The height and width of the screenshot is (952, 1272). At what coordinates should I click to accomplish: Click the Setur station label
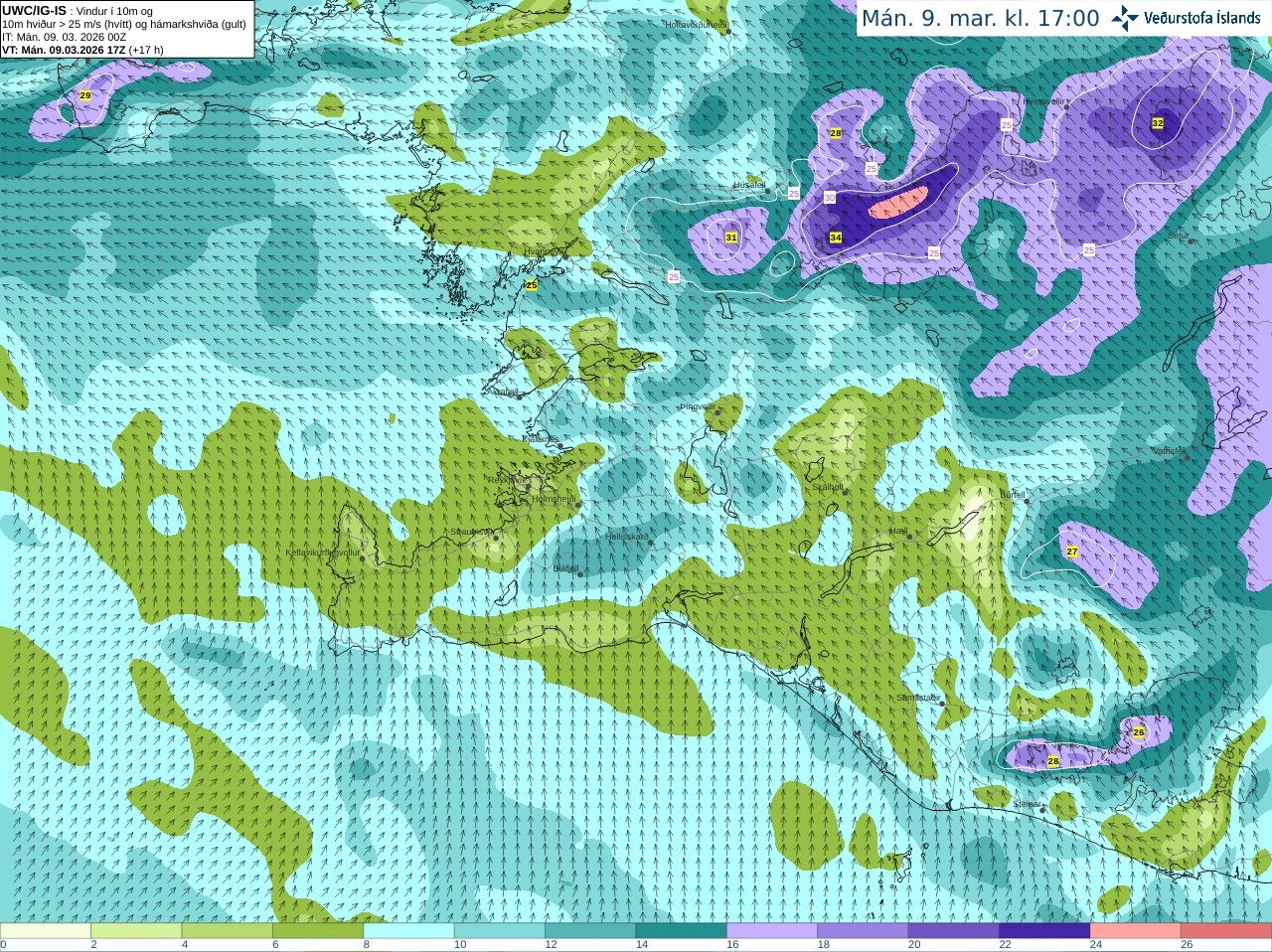1179,236
